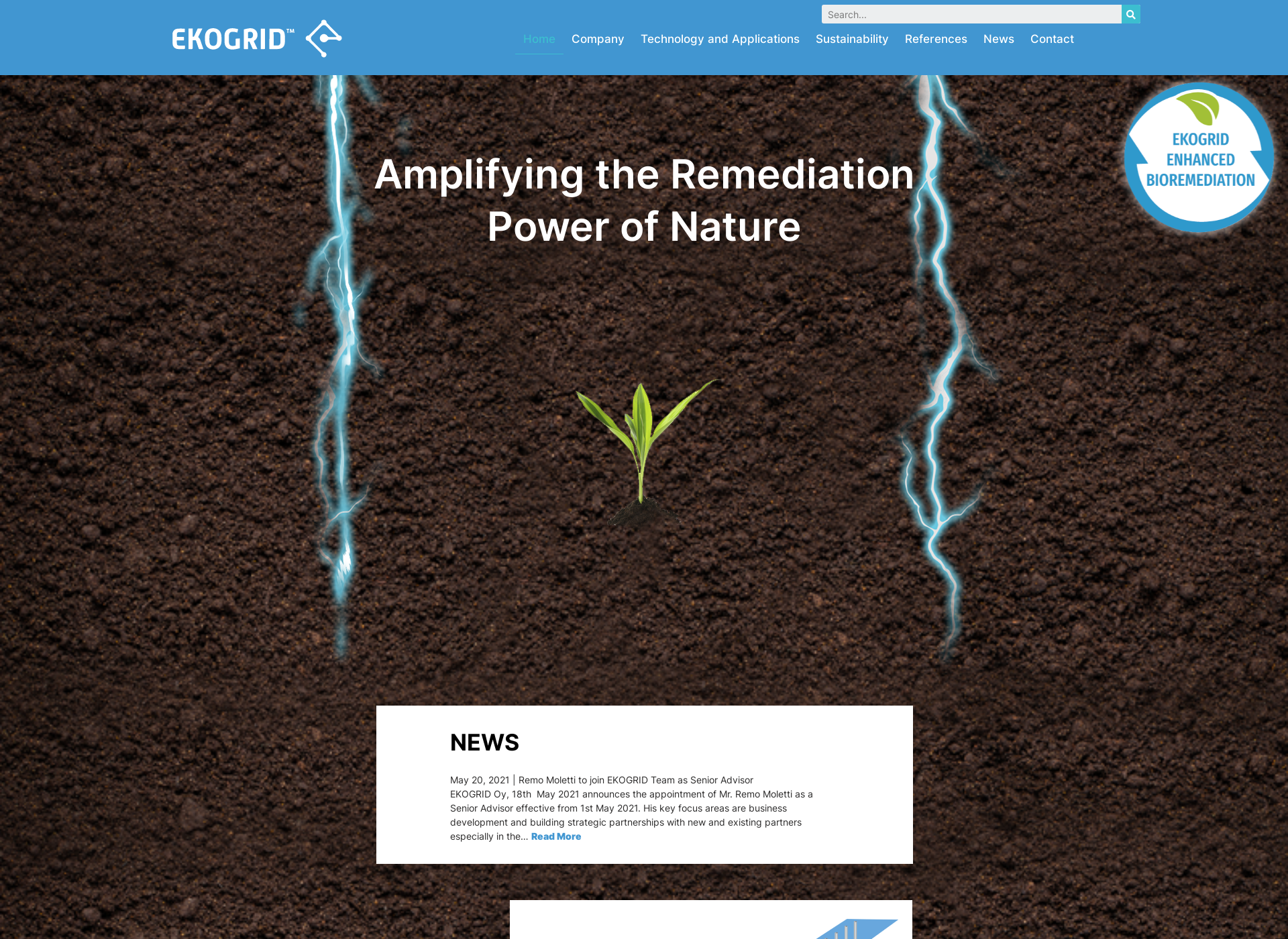Click the News navigation link
Screen dimensions: 1288x939
pos(998,38)
